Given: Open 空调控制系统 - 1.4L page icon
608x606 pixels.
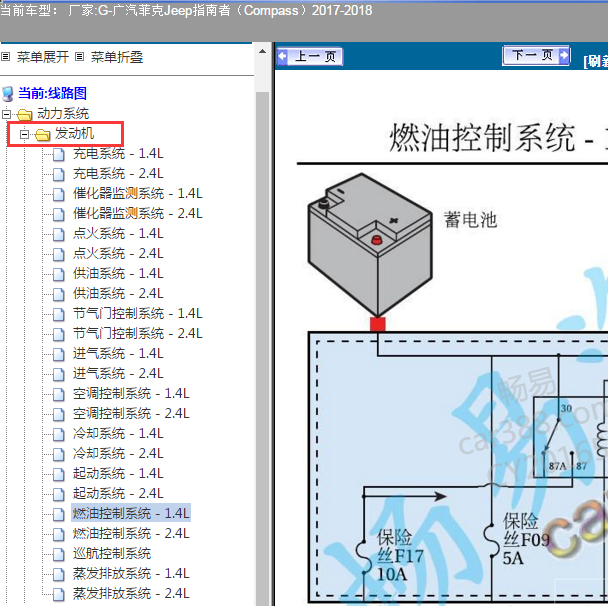Looking at the screenshot, I should 59,394.
